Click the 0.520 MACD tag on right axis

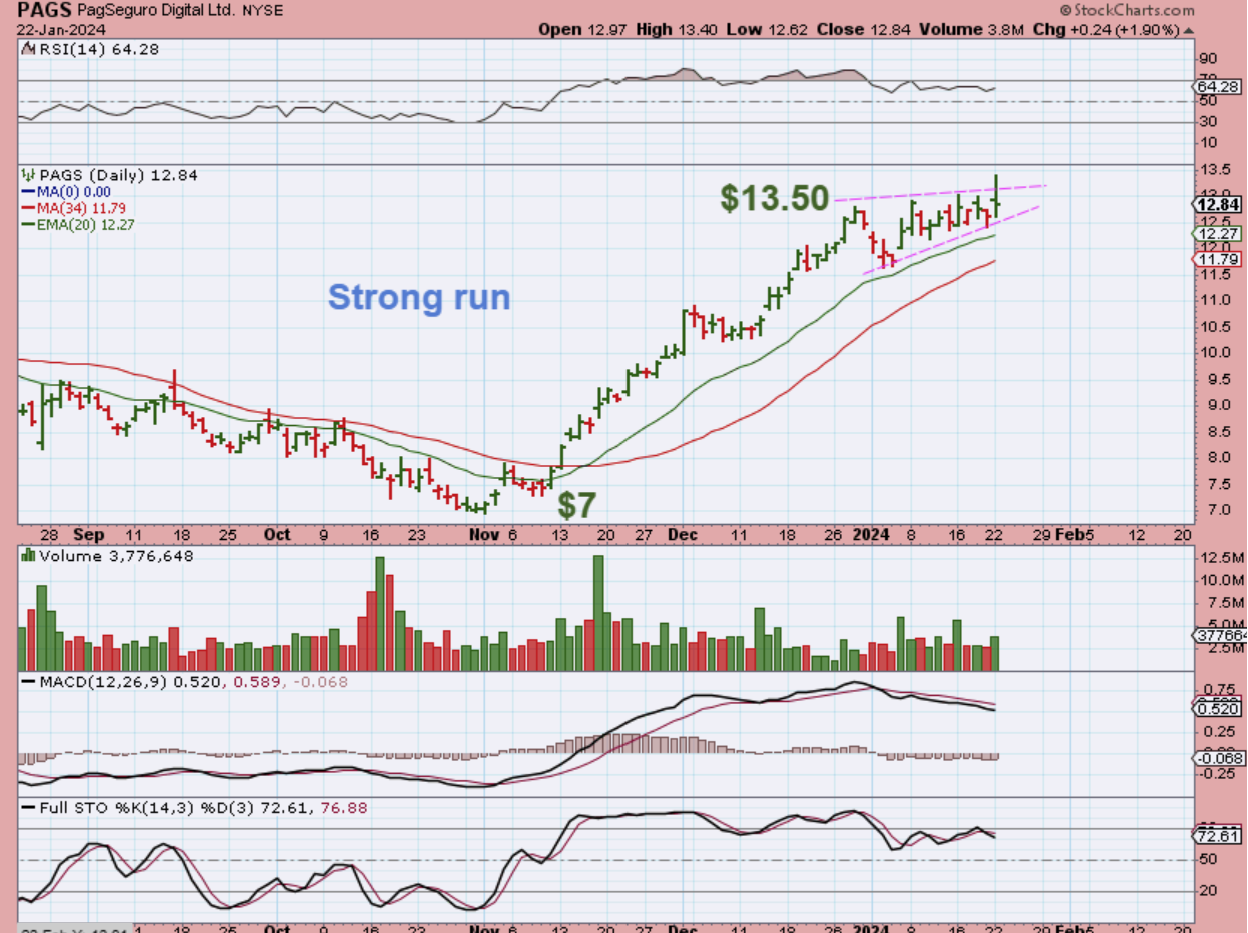(x=1217, y=709)
